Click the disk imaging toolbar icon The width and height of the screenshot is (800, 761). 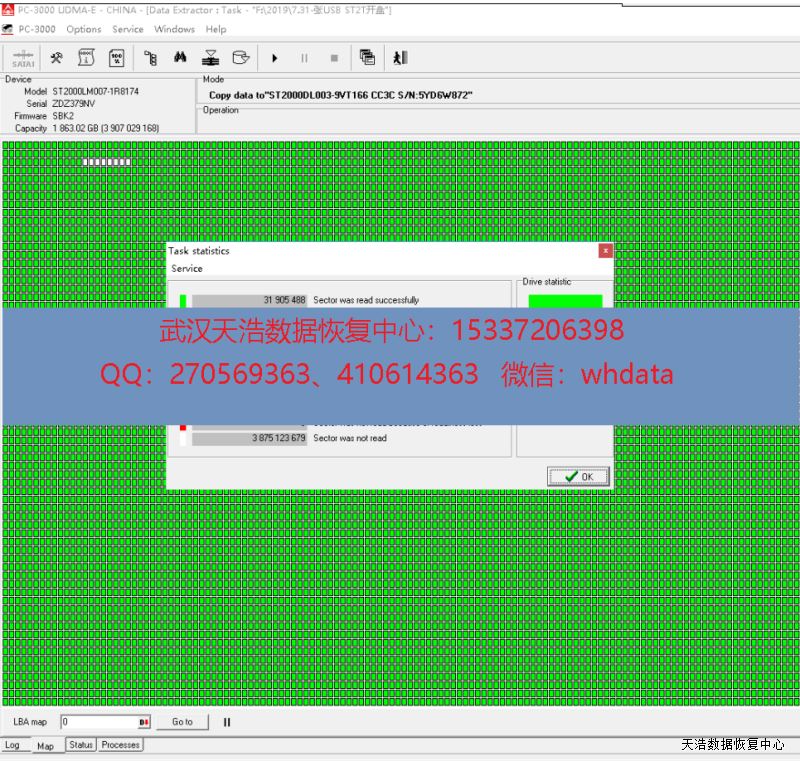point(210,58)
